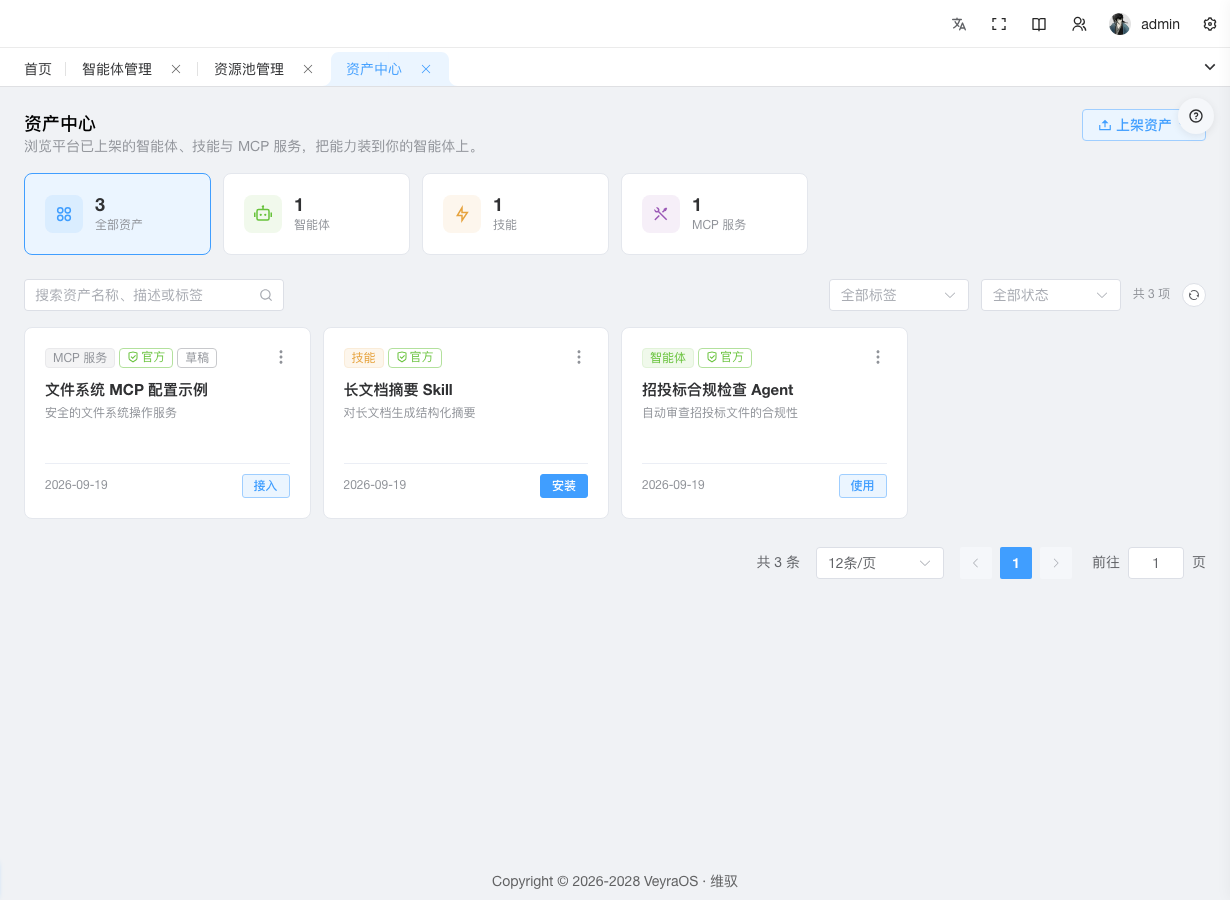The width and height of the screenshot is (1230, 900).
Task: Click the 草稿 tag on MCP card
Action: point(197,357)
